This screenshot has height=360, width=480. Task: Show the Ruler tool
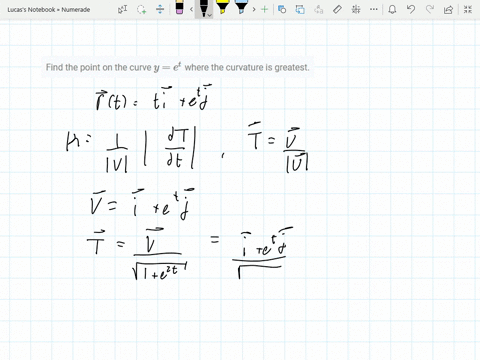point(337,9)
